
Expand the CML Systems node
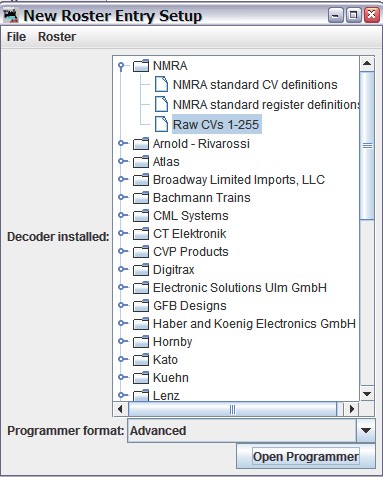coord(123,215)
